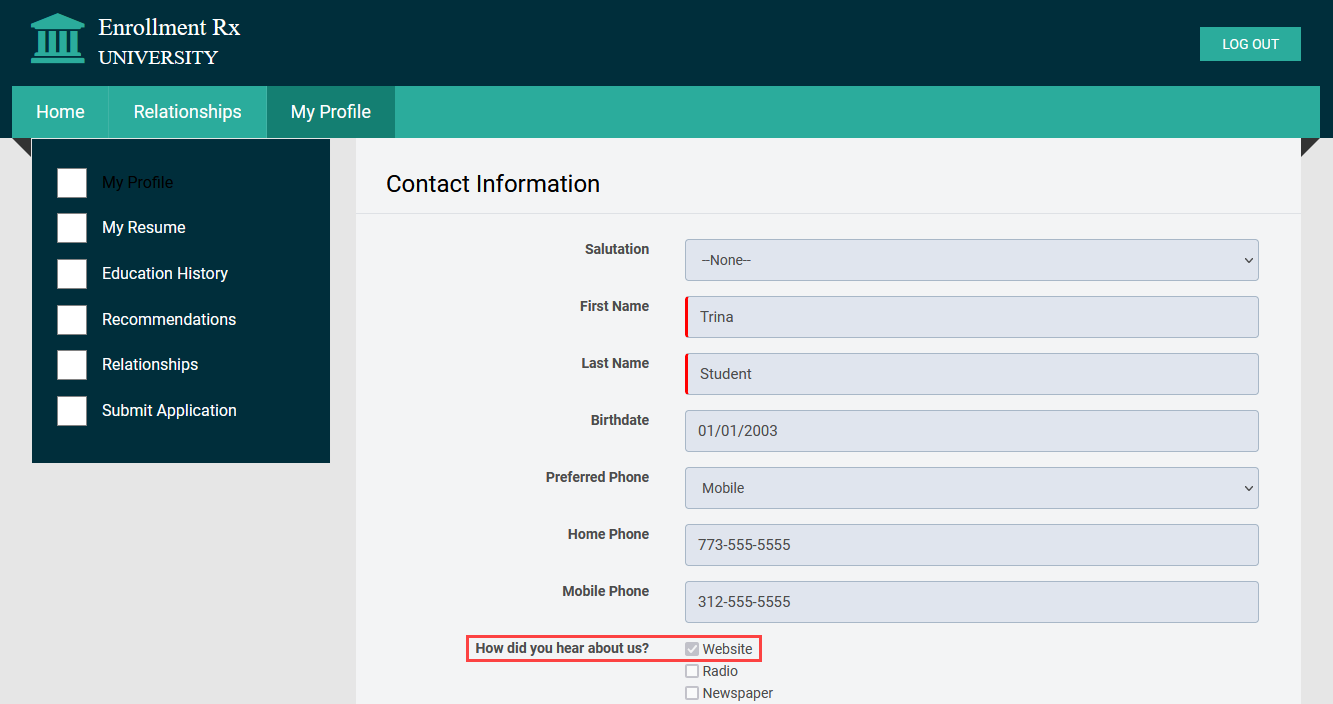Check the Newspaper checkbox

pos(692,693)
